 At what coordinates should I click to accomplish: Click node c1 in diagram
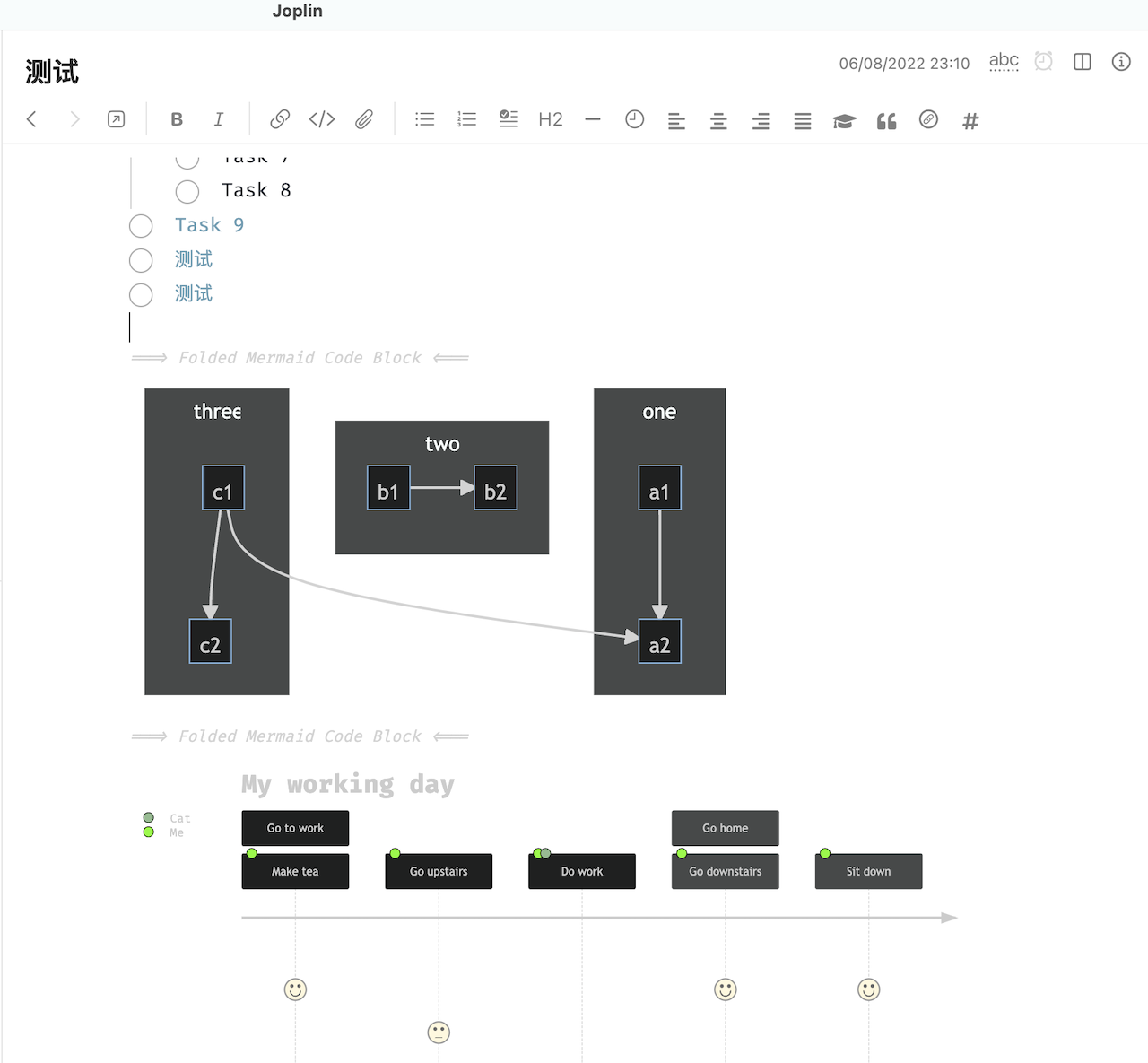tap(223, 488)
